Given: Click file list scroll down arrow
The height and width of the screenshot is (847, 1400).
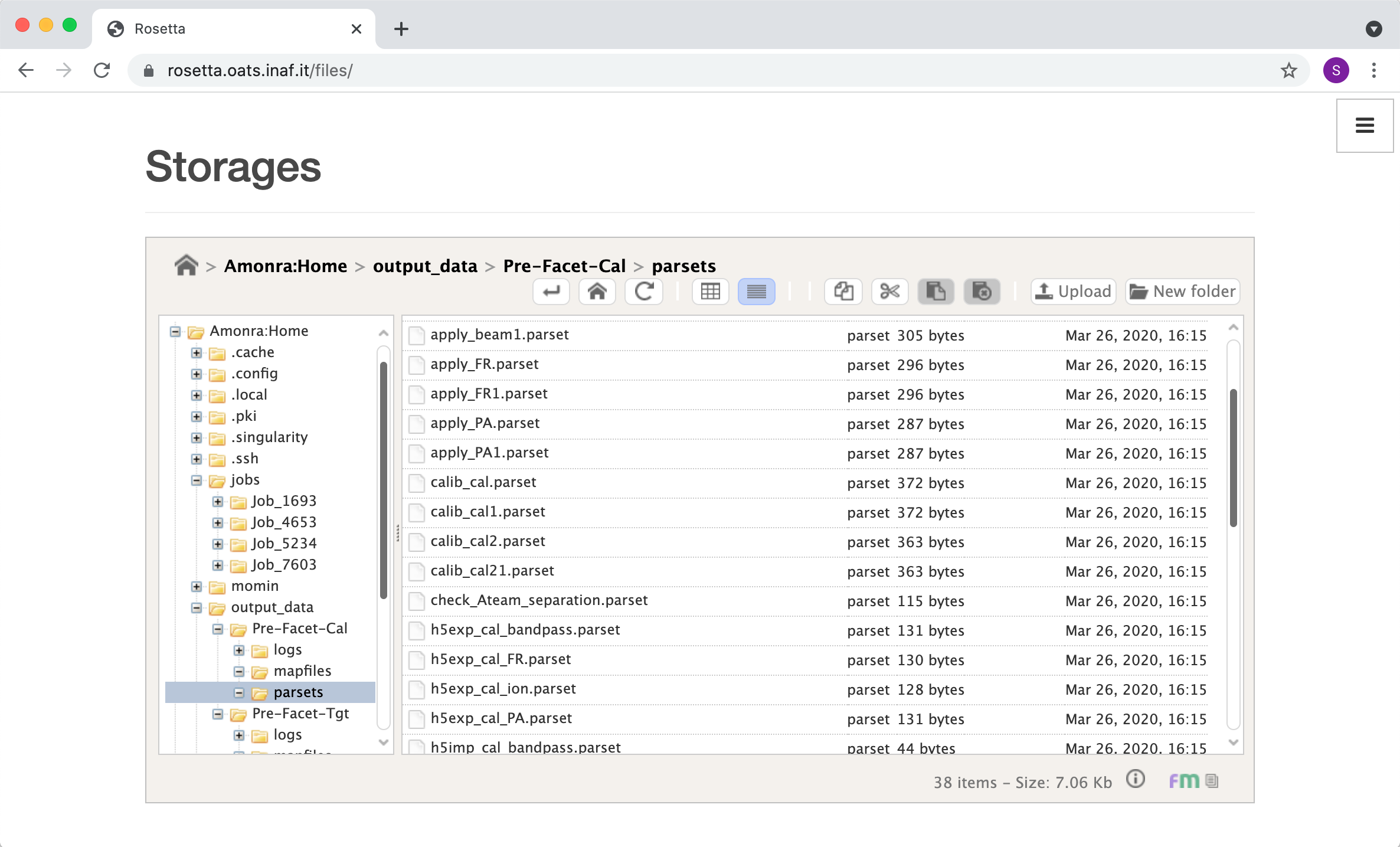Looking at the screenshot, I should (x=1233, y=743).
